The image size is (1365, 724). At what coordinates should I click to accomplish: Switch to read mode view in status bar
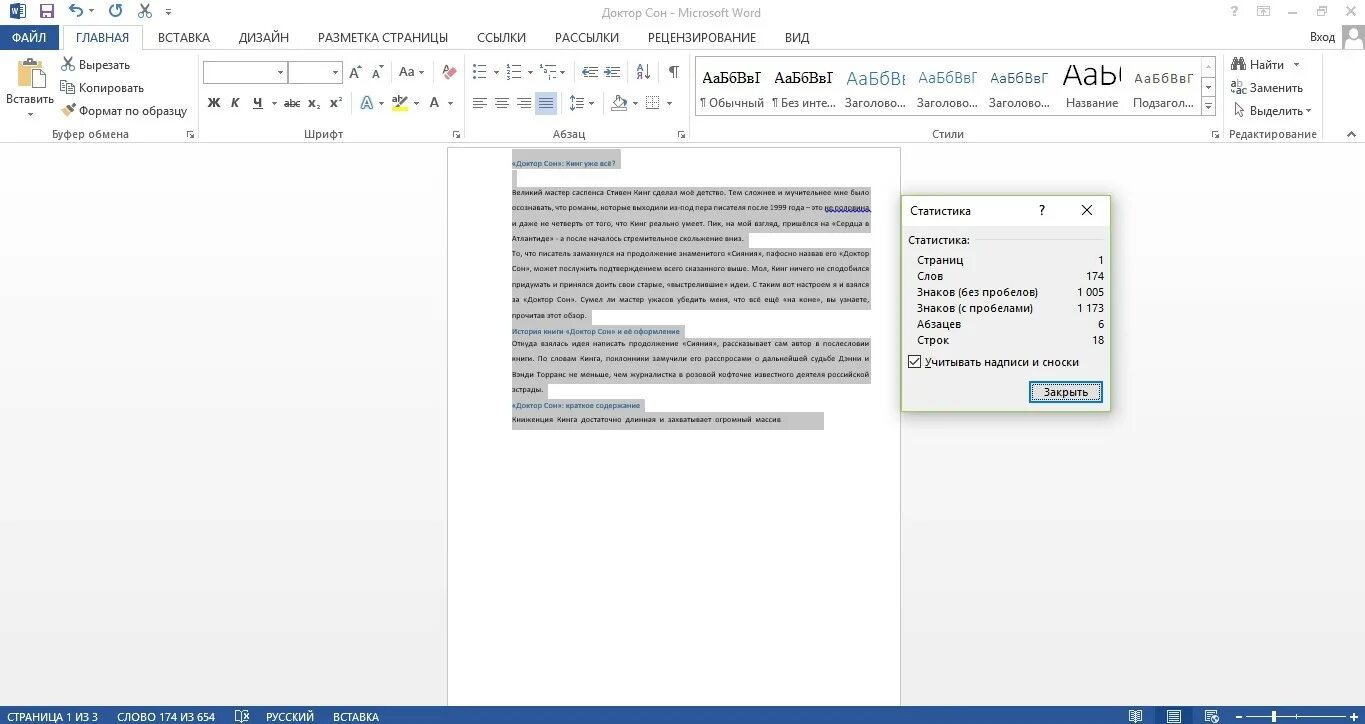tap(1136, 716)
